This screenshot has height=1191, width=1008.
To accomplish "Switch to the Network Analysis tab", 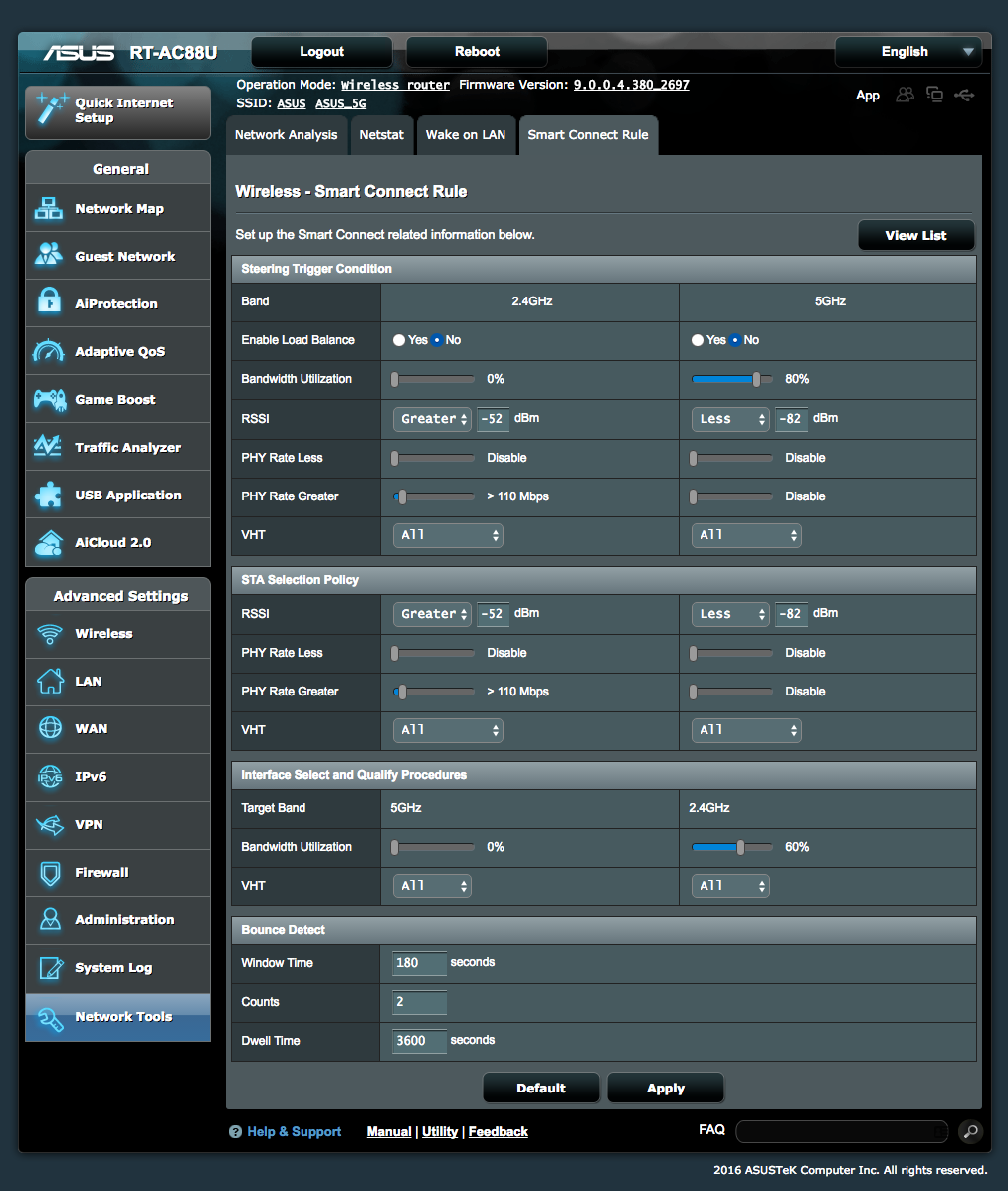I will pyautogui.click(x=286, y=135).
